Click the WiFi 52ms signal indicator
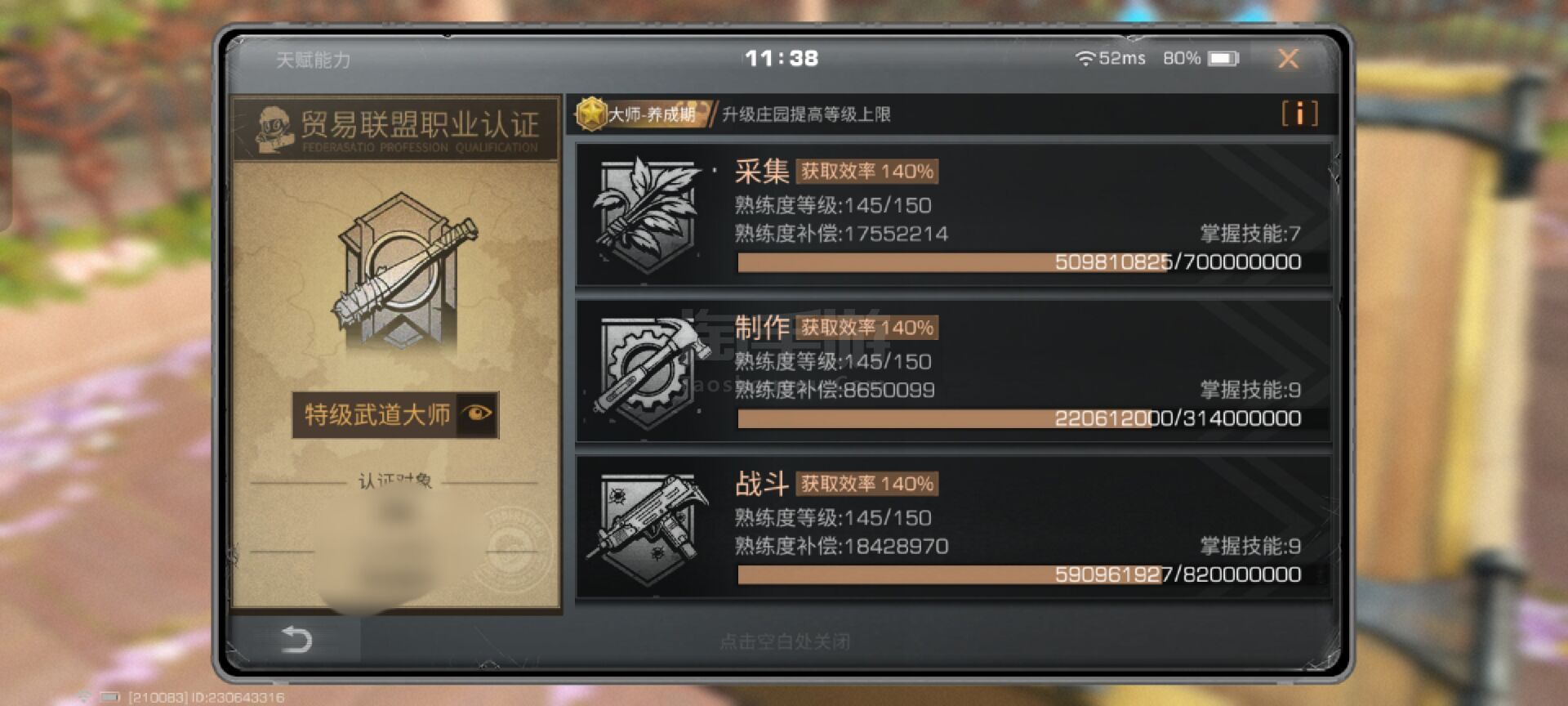 [x=1111, y=58]
